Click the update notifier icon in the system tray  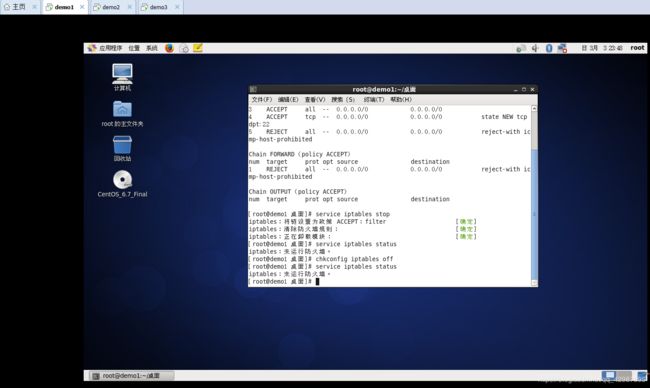pos(521,48)
